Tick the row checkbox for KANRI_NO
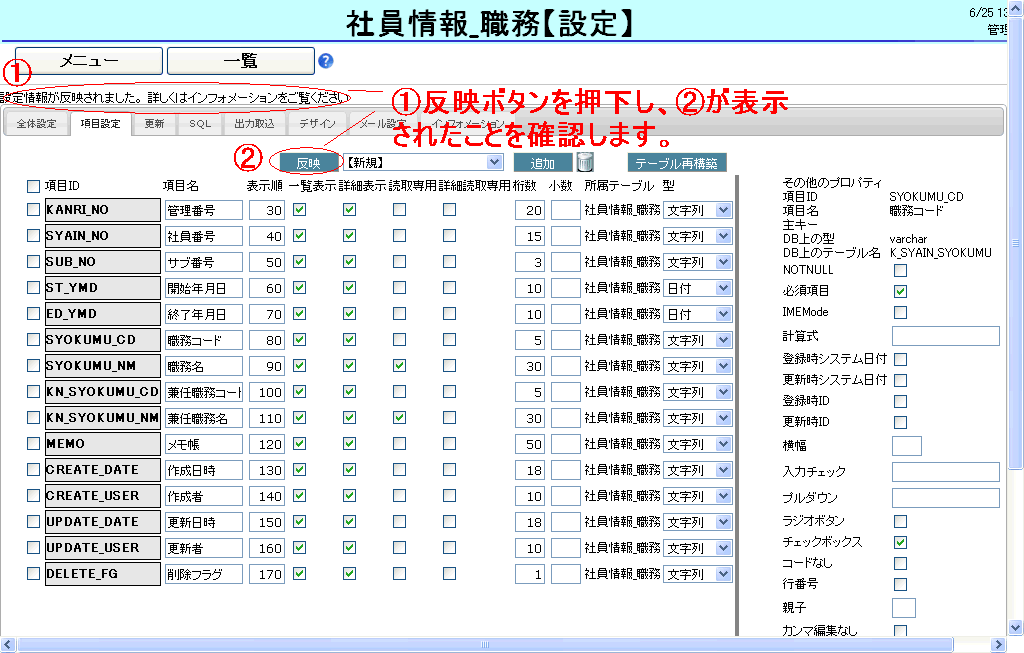Viewport: 1024px width, 653px height. click(33, 210)
